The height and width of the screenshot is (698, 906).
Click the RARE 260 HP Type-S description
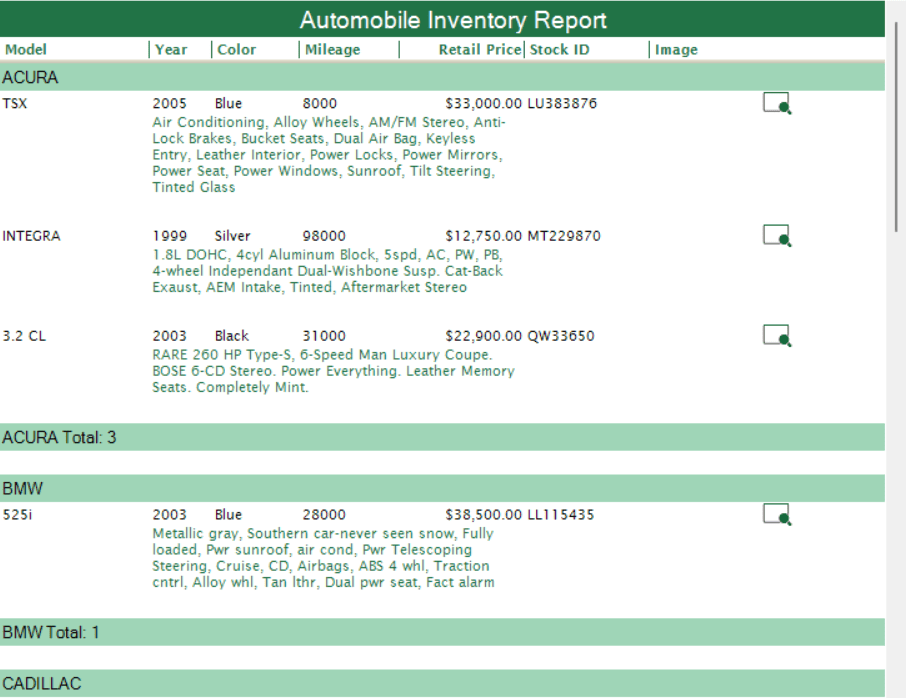click(333, 370)
